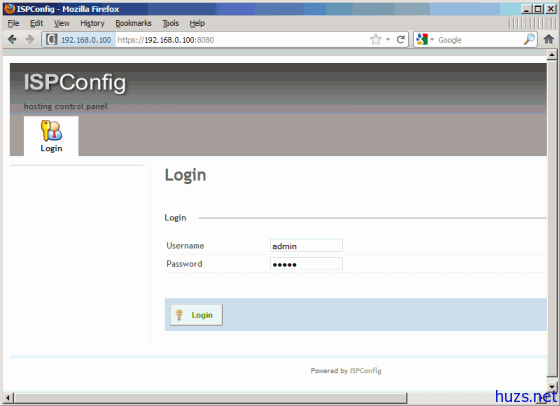This screenshot has width=560, height=406.
Task: Bookmark this page with the star icon
Action: click(375, 39)
